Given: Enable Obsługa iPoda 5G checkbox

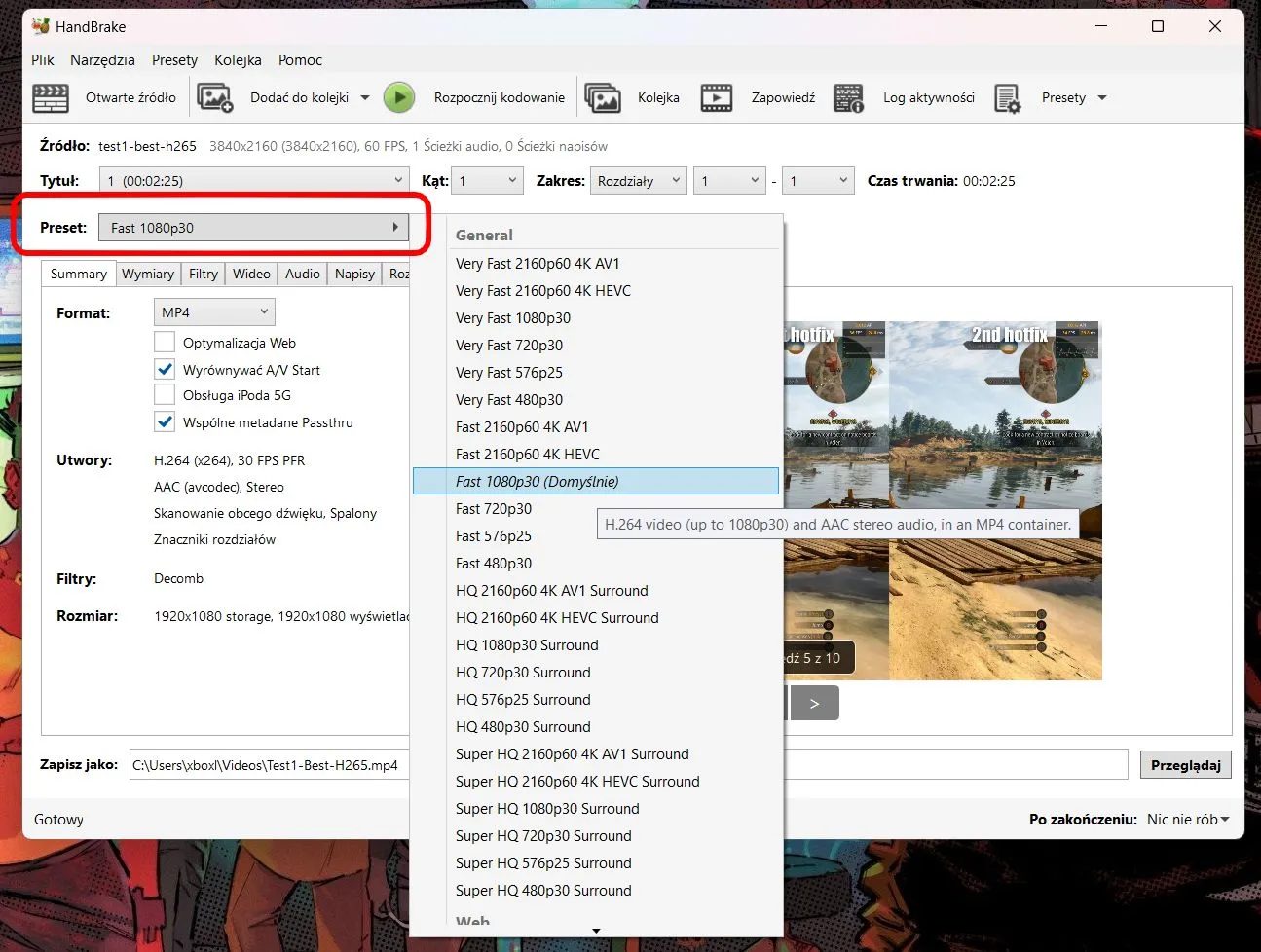Looking at the screenshot, I should point(165,395).
